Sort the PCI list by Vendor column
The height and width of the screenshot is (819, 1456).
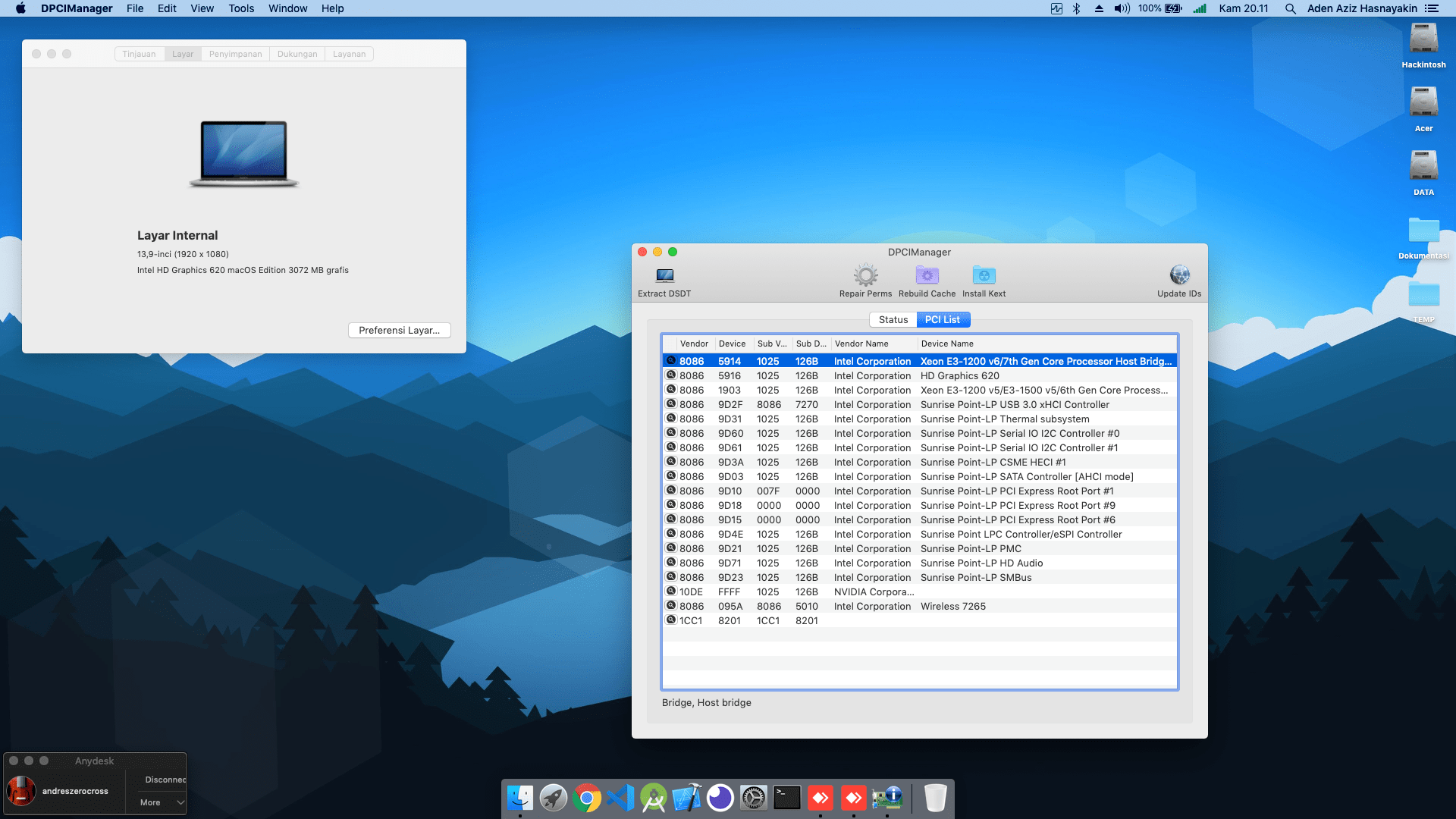(694, 344)
